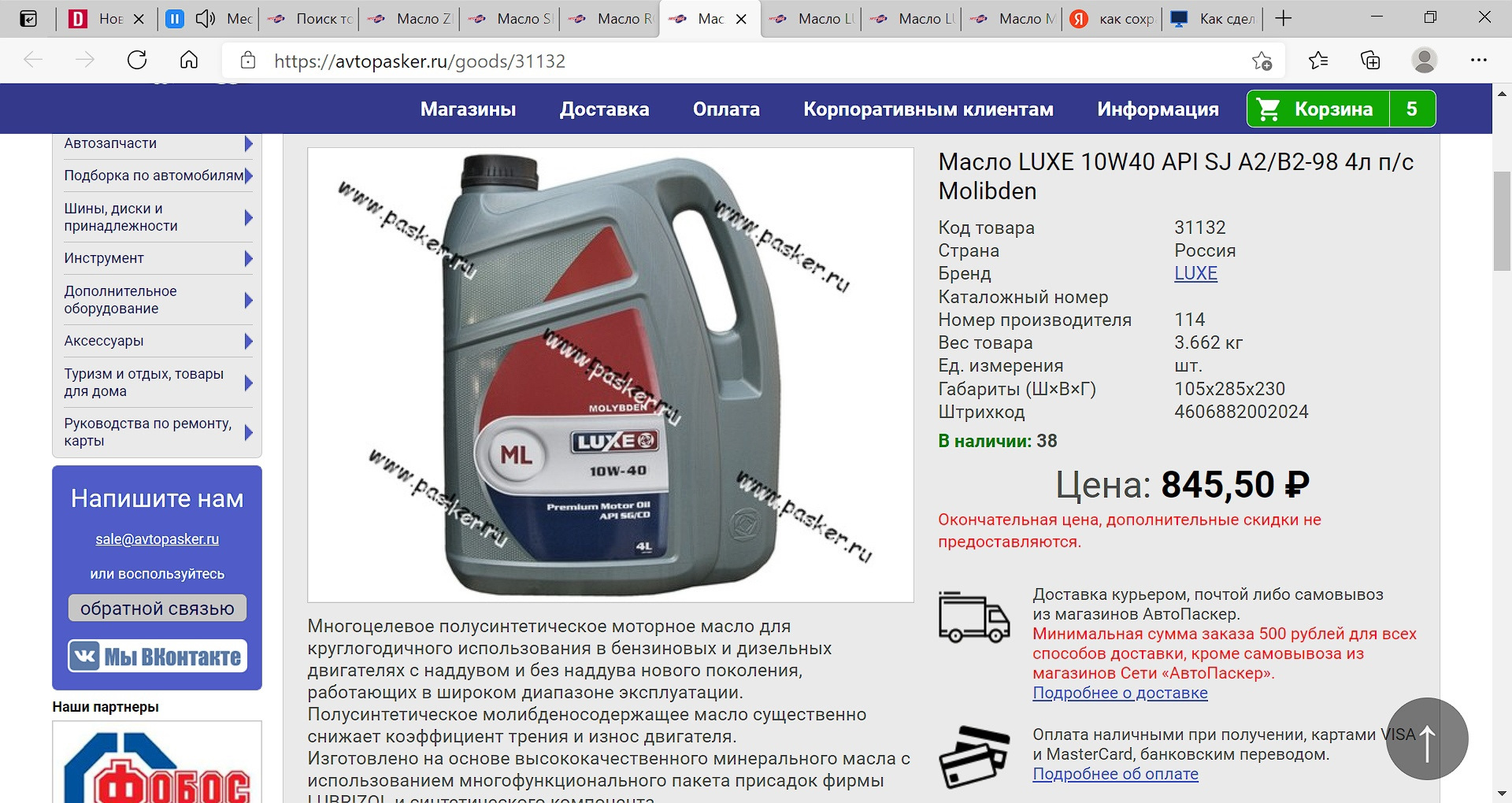Open the LUXE brand link
This screenshot has height=803, width=1512.
tap(1195, 273)
